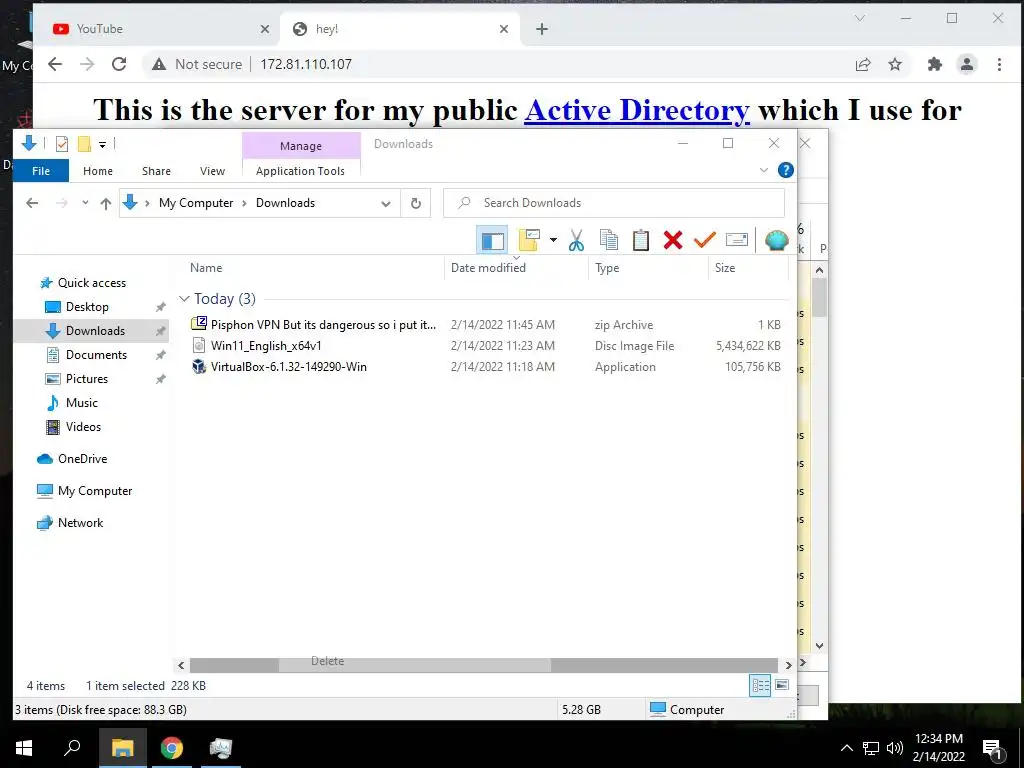Image resolution: width=1024 pixels, height=768 pixels.
Task: Open Pictures in navigation pane
Action: click(x=87, y=379)
